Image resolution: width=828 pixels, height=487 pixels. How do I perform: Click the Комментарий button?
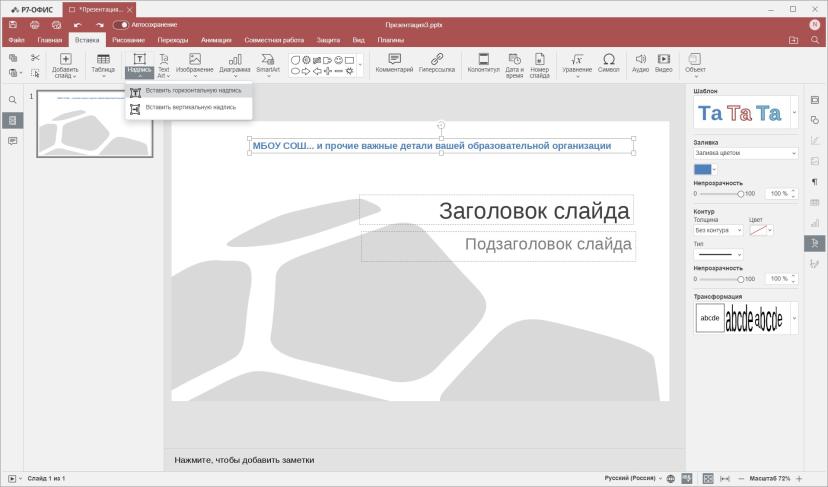click(x=394, y=63)
